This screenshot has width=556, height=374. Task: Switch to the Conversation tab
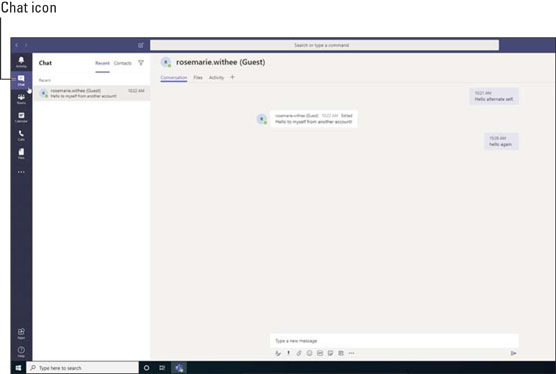tap(174, 77)
